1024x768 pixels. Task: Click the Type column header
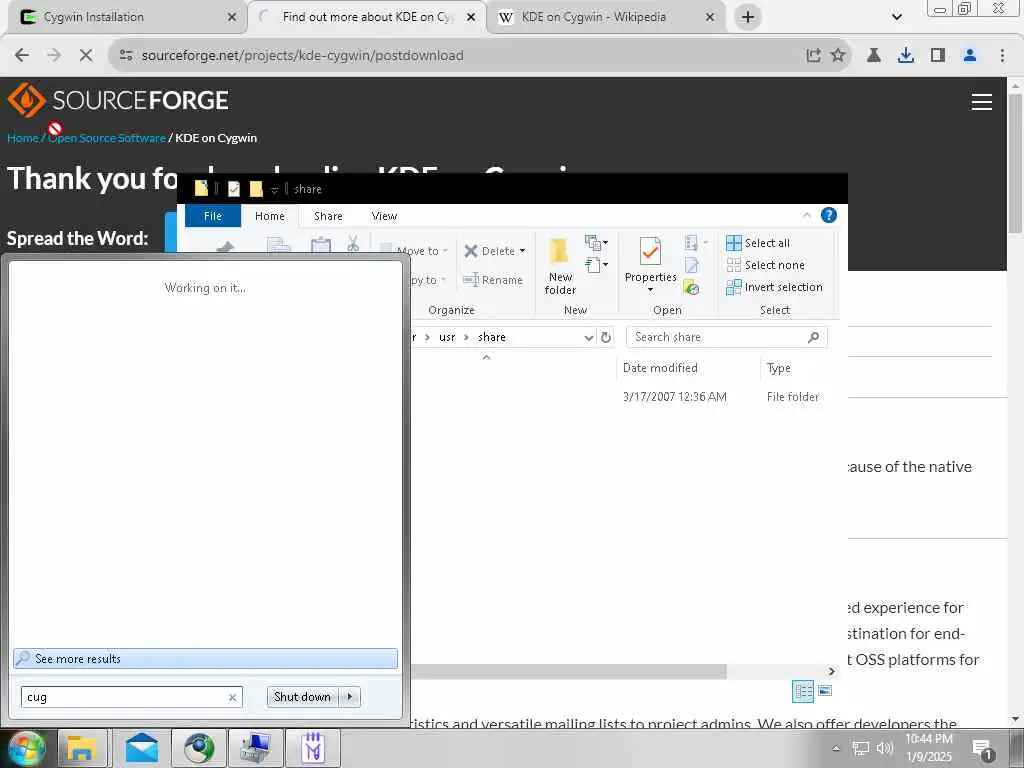[x=778, y=368]
